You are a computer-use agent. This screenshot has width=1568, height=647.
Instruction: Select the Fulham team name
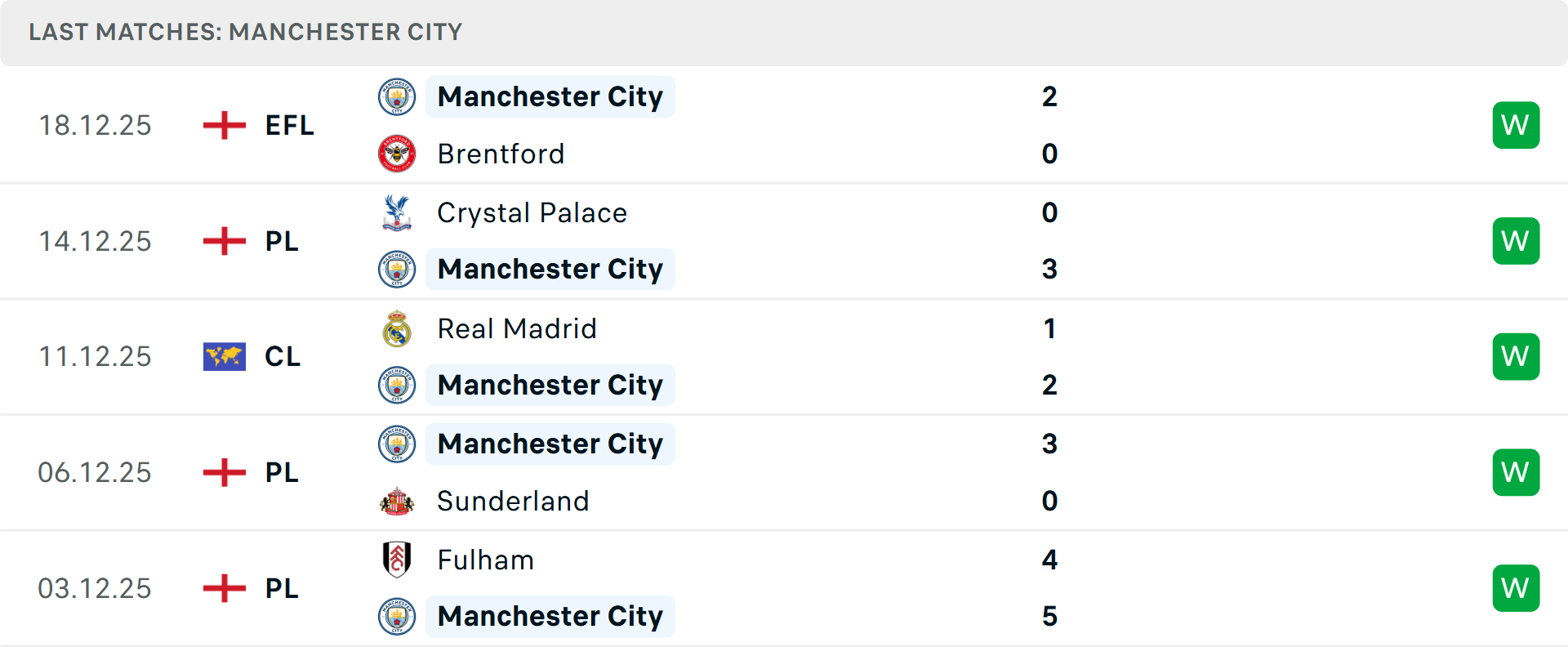pos(485,560)
